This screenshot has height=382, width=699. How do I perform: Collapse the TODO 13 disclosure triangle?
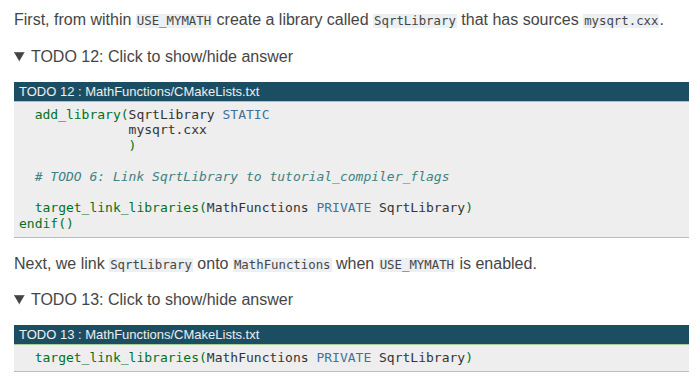(x=19, y=300)
